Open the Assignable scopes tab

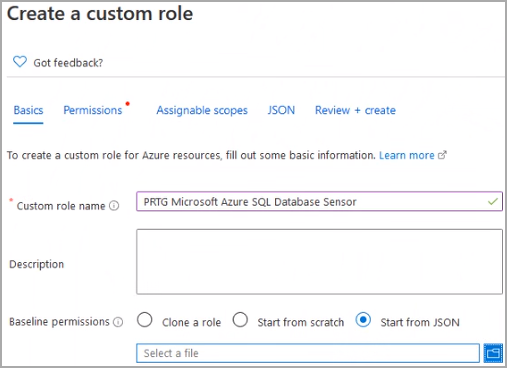202,110
